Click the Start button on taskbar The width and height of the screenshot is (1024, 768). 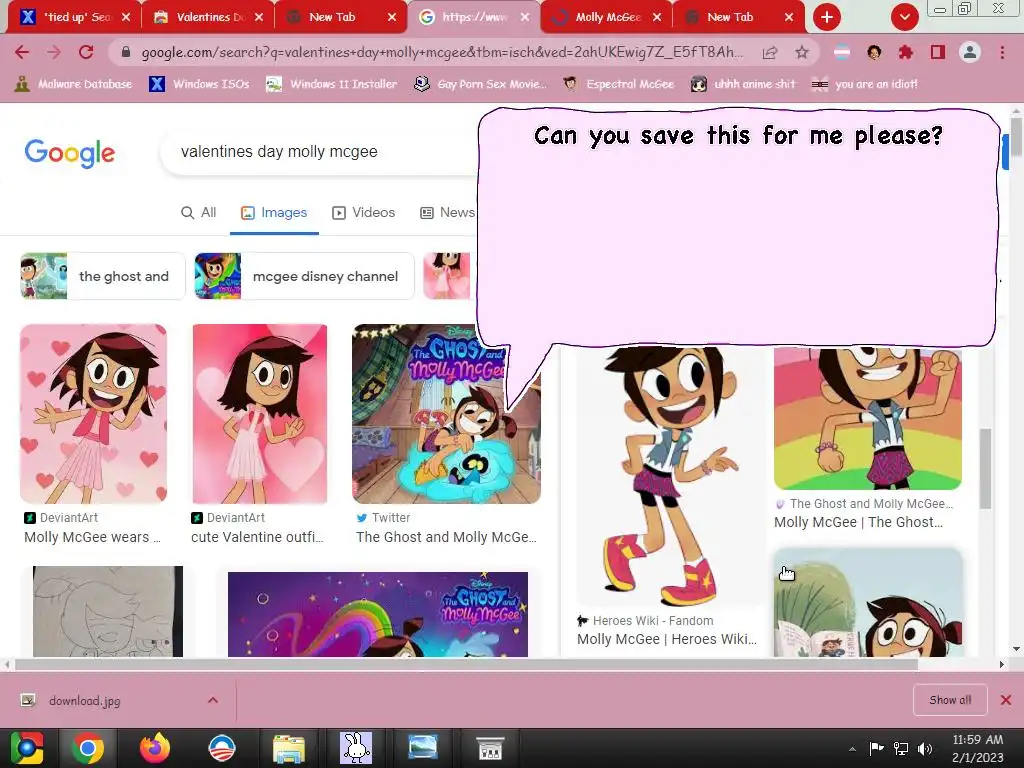[26, 748]
